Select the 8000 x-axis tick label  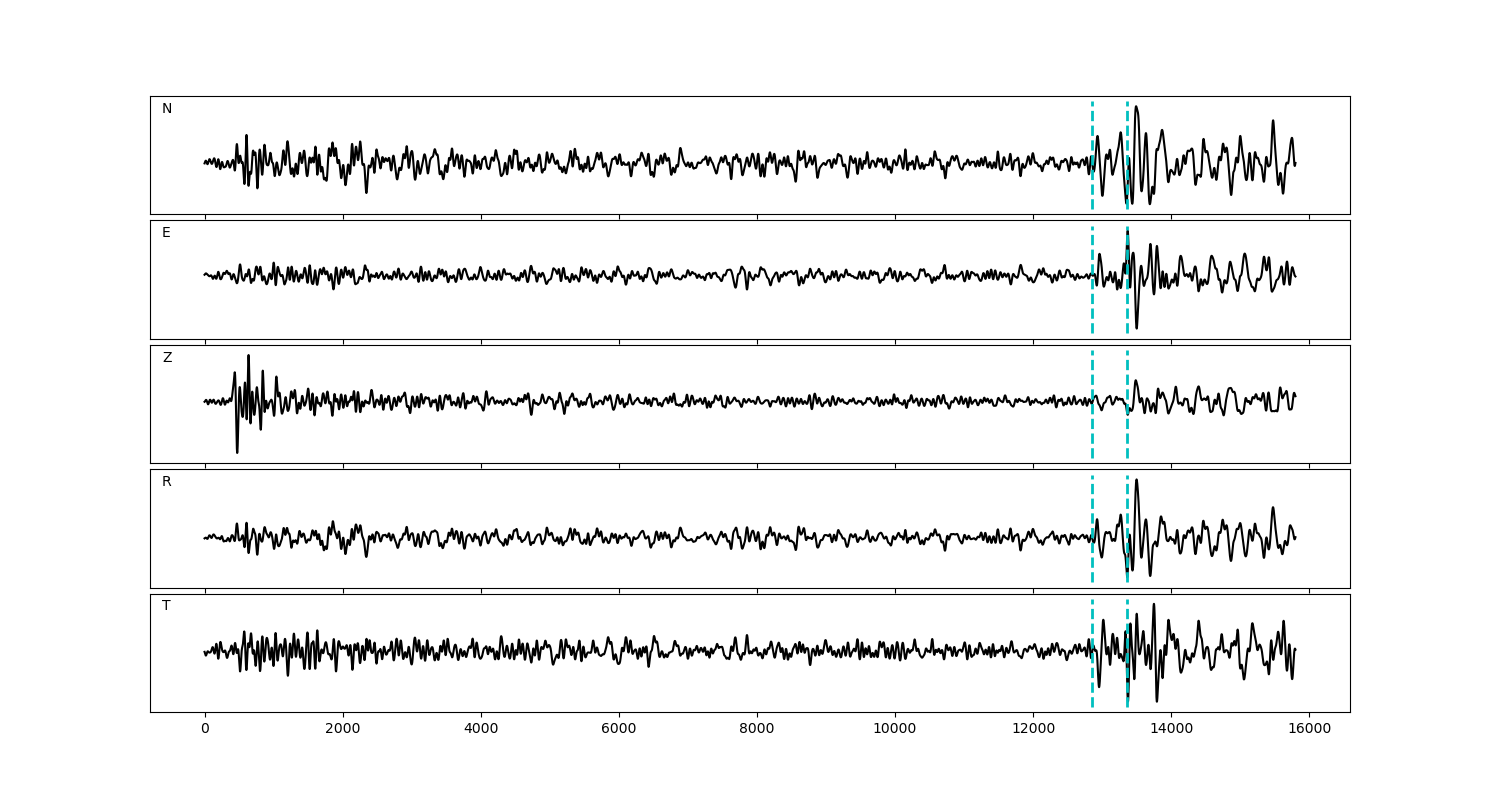(x=757, y=730)
